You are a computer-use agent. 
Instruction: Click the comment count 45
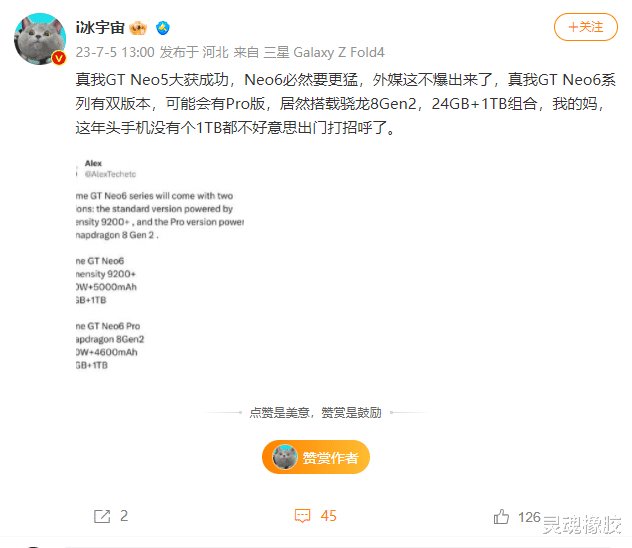pos(328,516)
